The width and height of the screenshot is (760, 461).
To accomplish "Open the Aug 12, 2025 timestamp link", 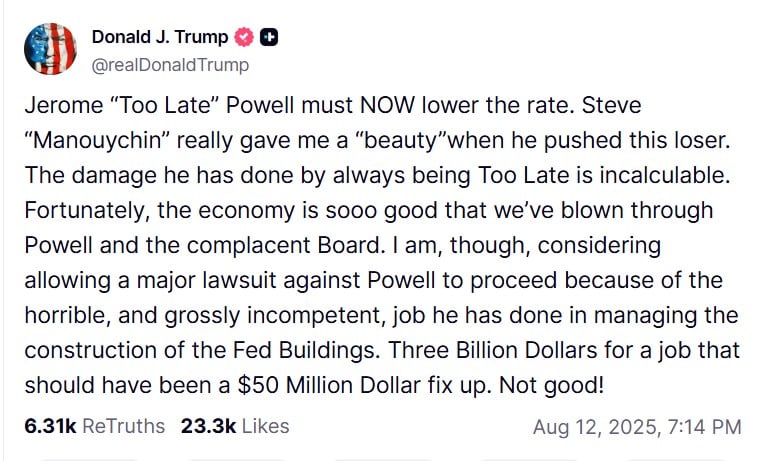I will point(637,427).
